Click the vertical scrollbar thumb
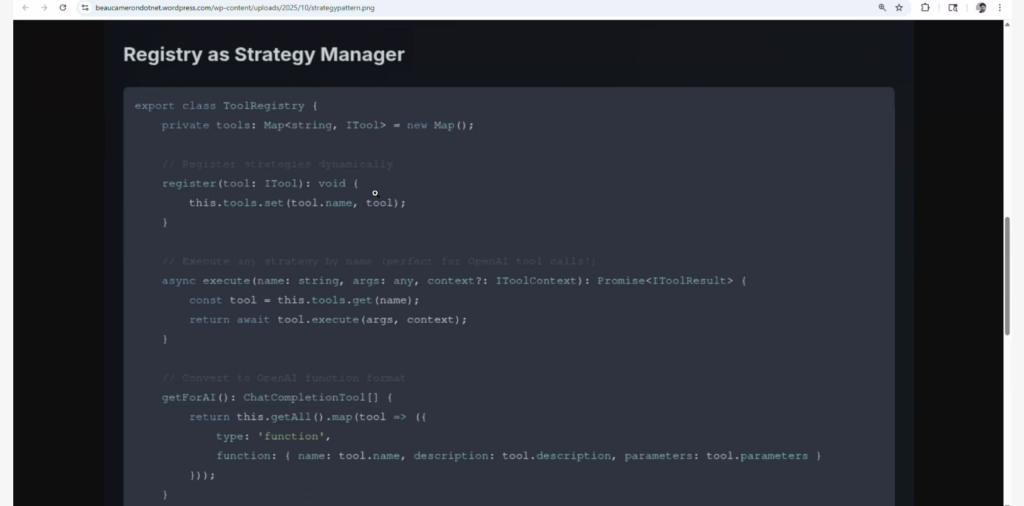1024x506 pixels. coord(1008,276)
